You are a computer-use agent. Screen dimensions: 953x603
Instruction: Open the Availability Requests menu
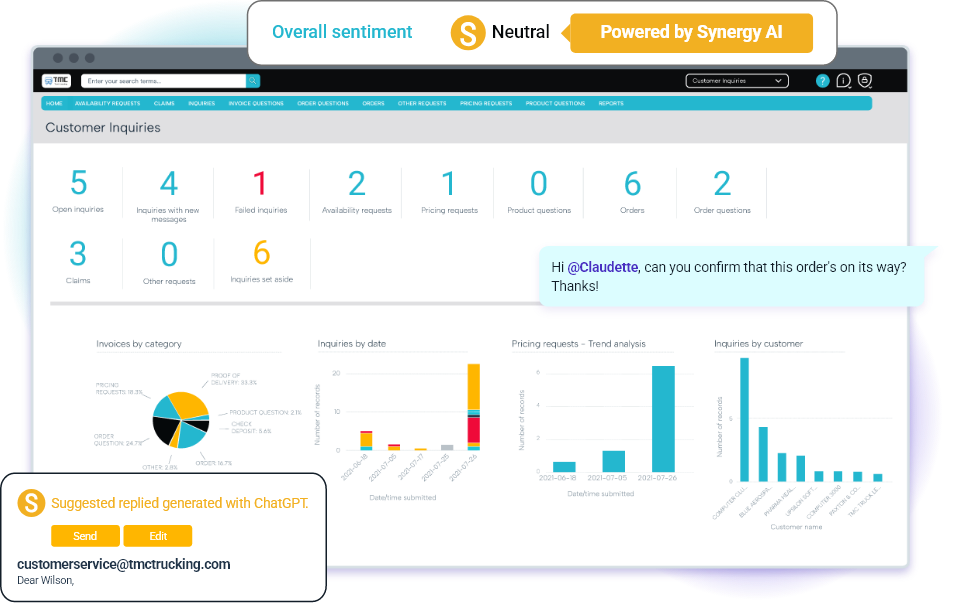tap(107, 103)
